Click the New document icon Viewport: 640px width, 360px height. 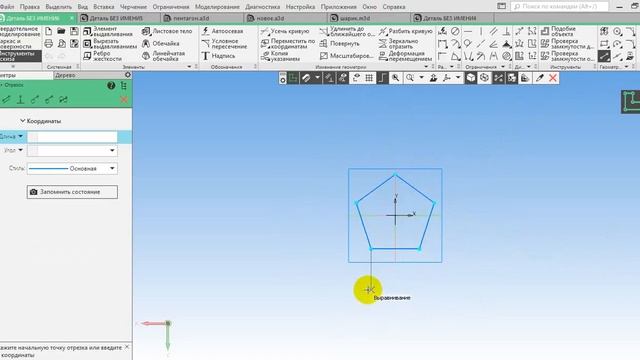[x=49, y=31]
